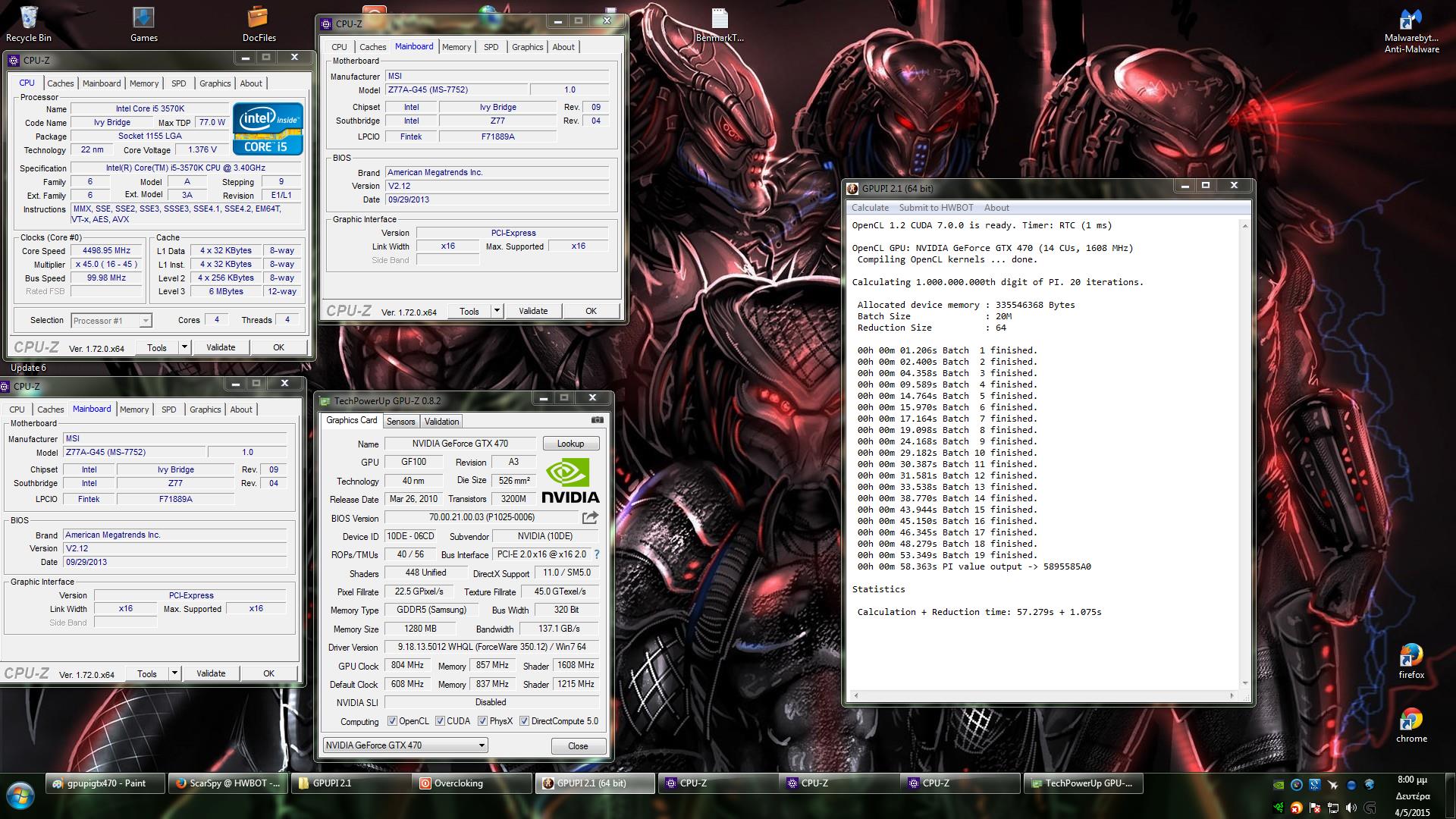Open the Windows Start menu orb
Image resolution: width=1456 pixels, height=819 pixels.
click(20, 795)
